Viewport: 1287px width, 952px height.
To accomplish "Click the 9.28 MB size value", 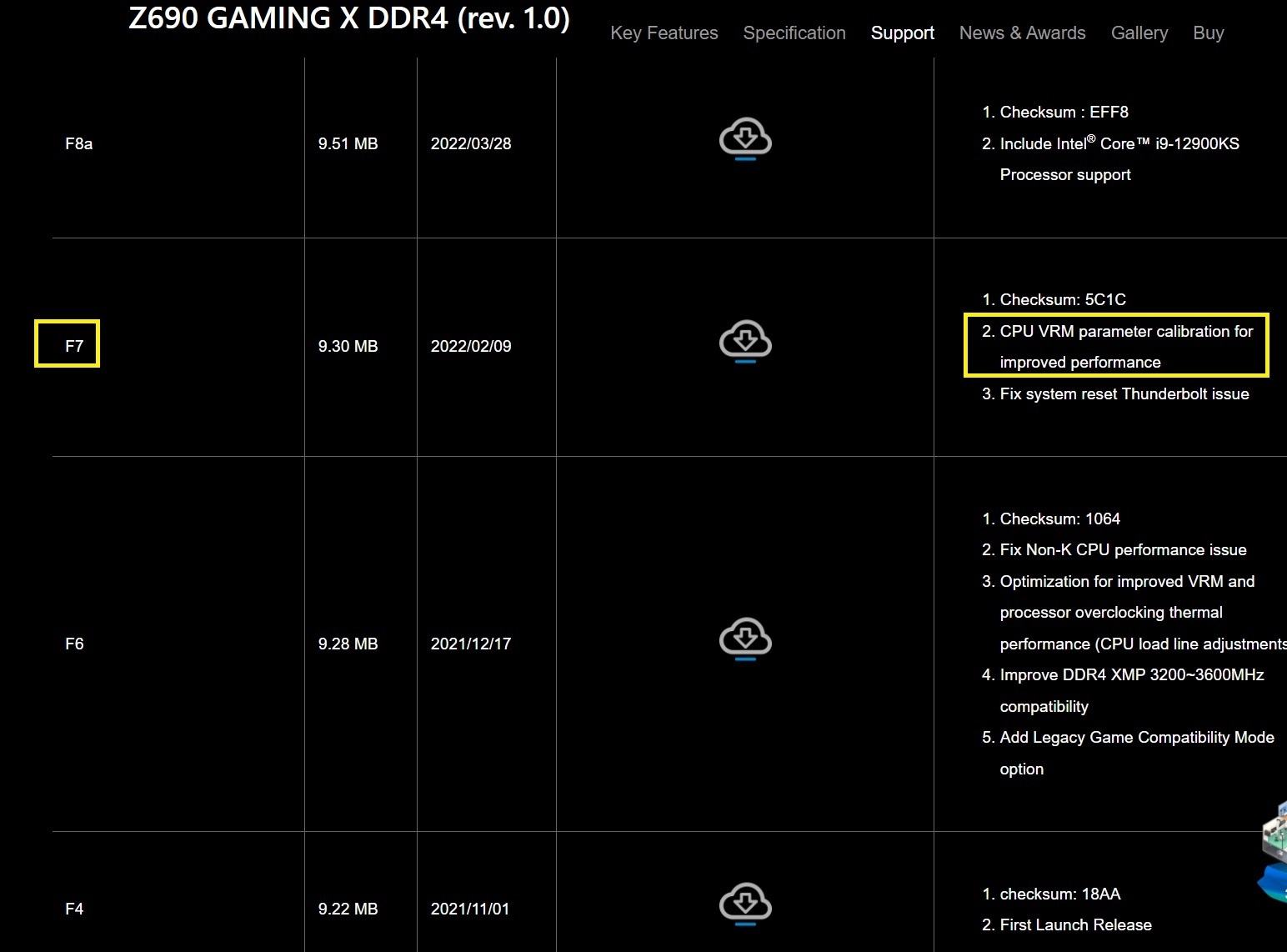I will click(x=348, y=644).
